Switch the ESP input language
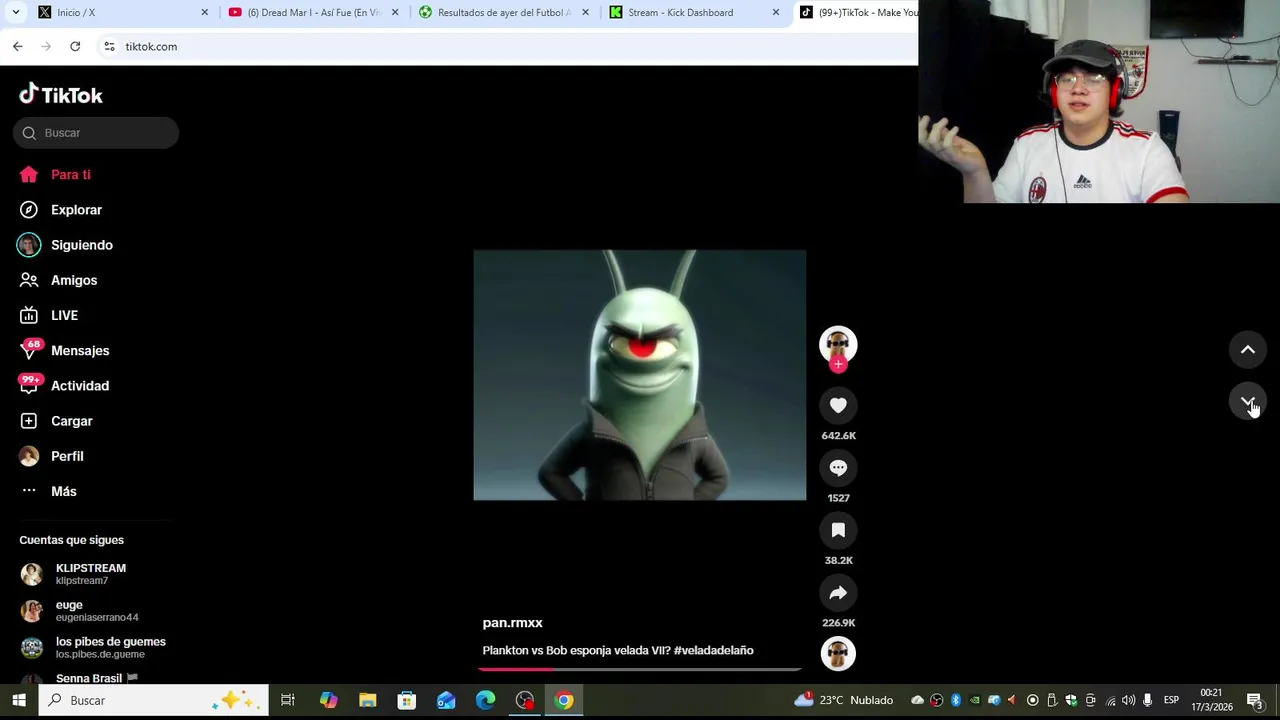Viewport: 1280px width, 720px height. pos(1171,700)
